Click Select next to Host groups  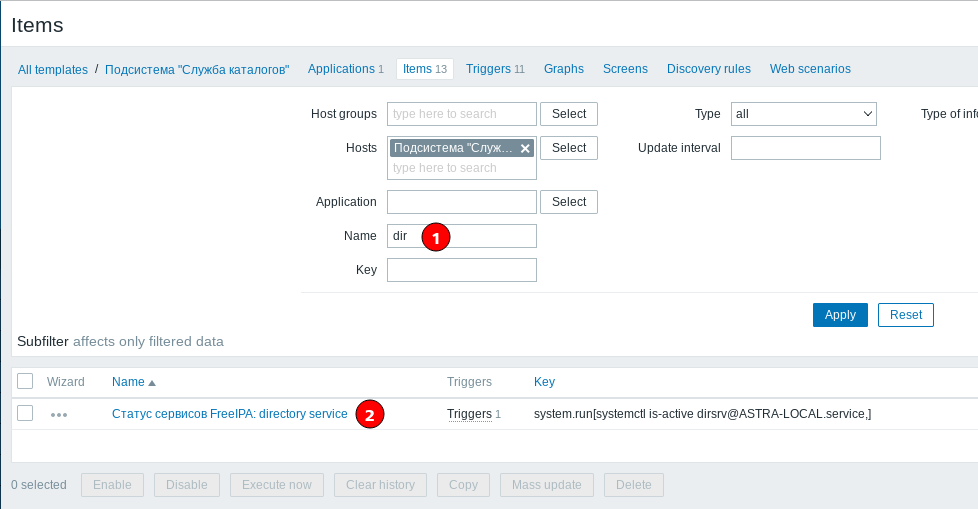tap(568, 114)
